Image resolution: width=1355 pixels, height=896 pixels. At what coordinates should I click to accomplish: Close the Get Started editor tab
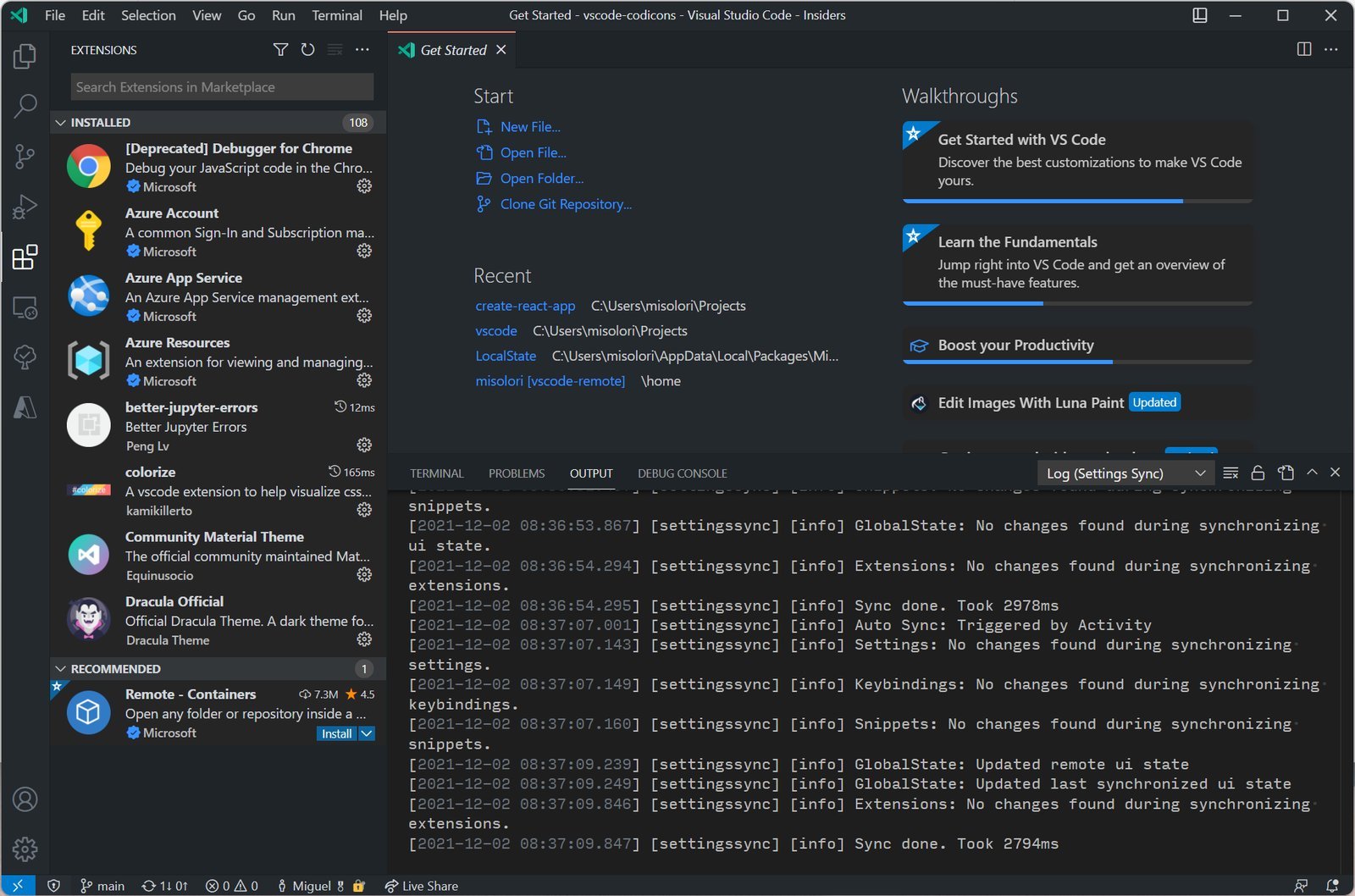pyautogui.click(x=501, y=50)
